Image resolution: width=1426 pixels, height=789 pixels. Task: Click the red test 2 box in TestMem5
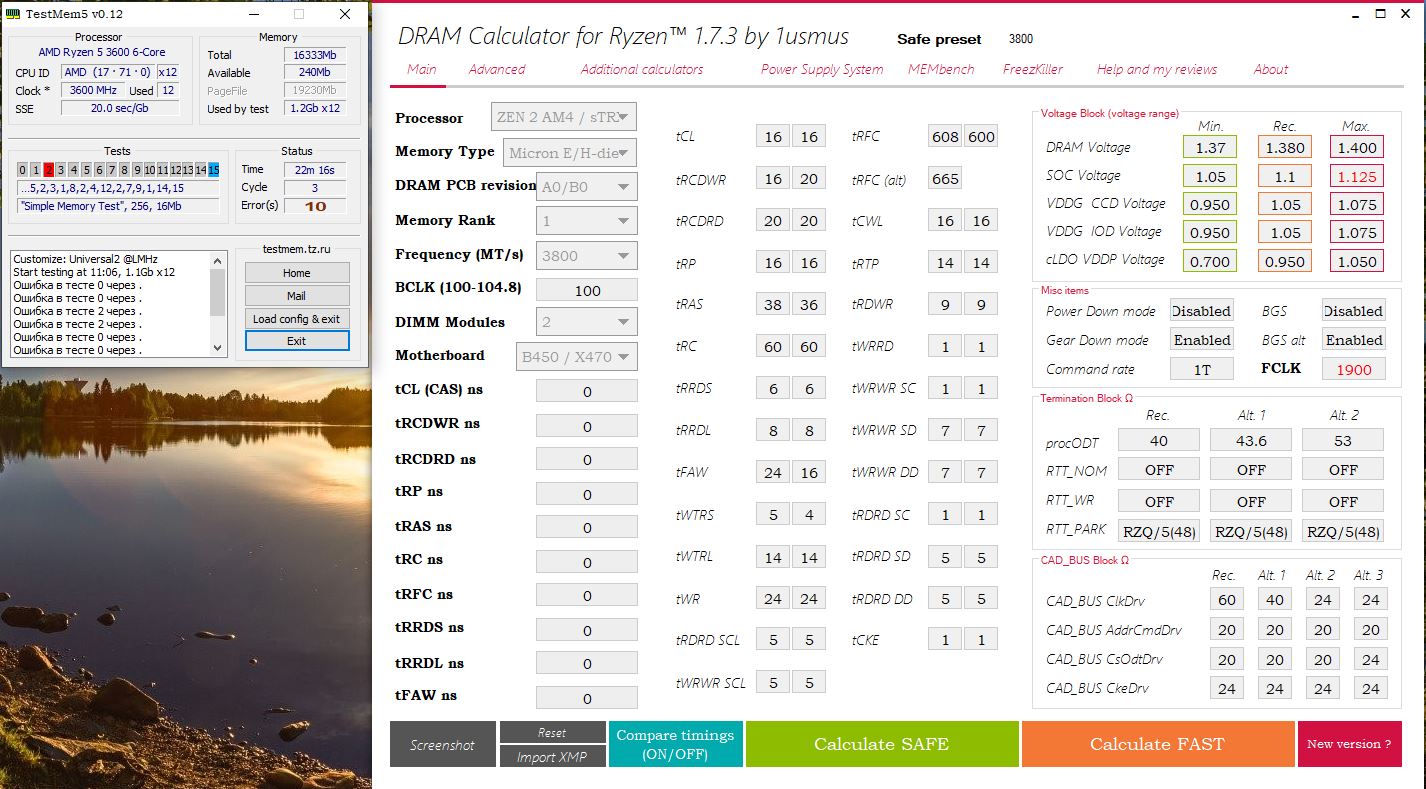[48, 170]
